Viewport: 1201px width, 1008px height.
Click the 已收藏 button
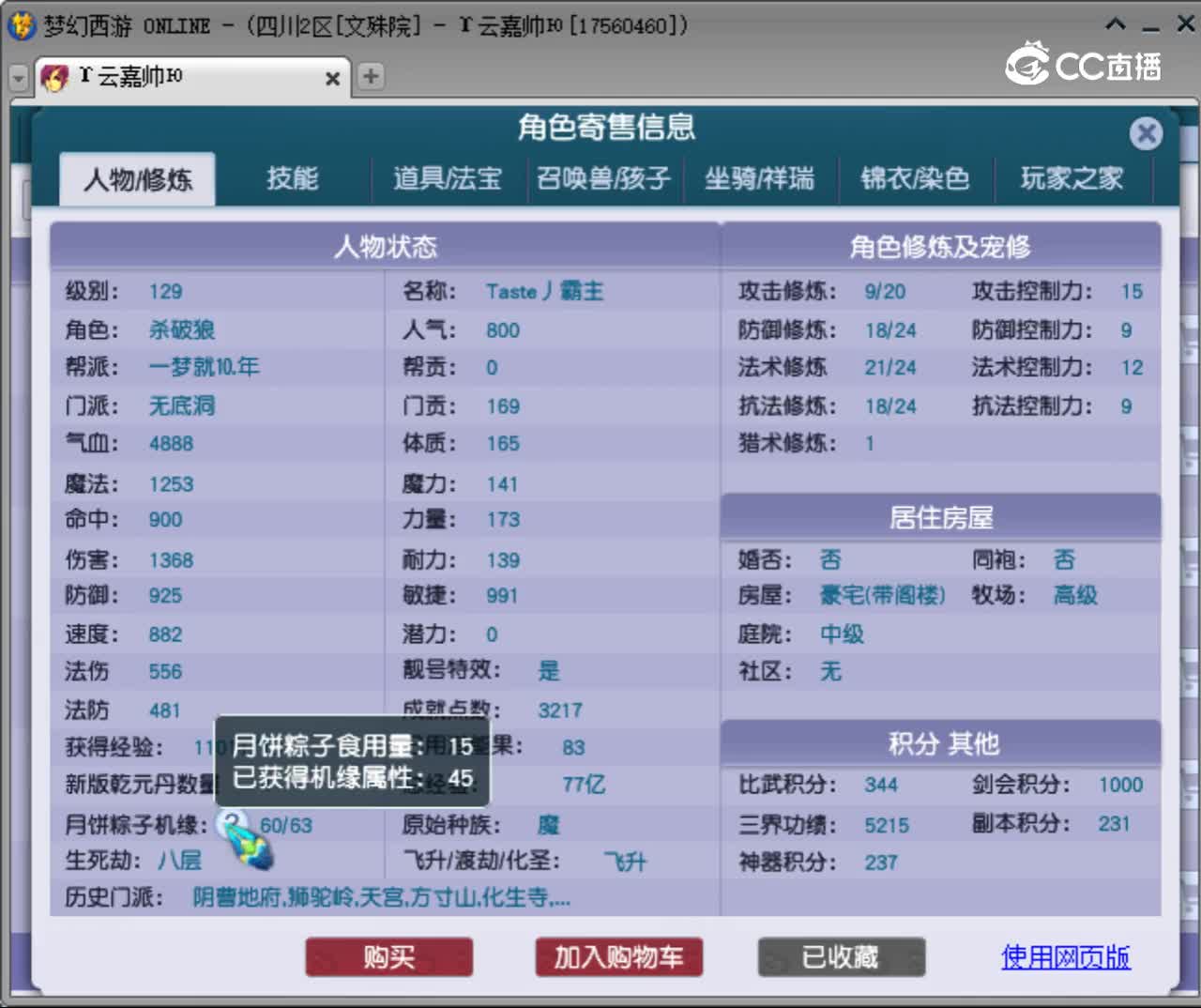[x=841, y=957]
